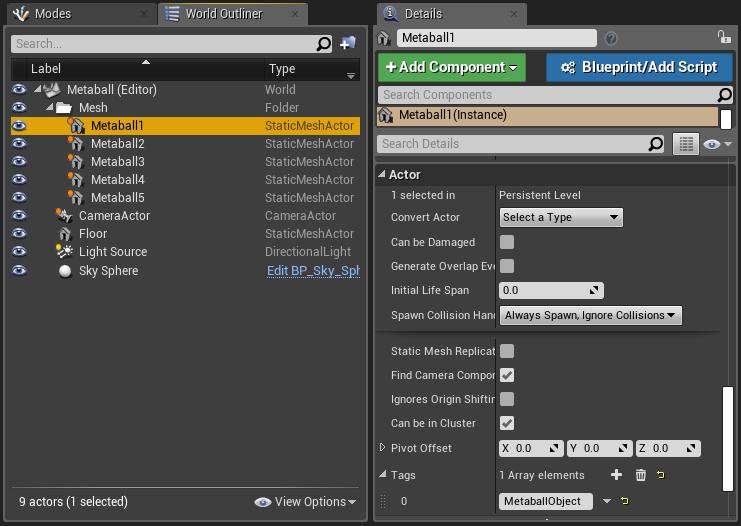Collapse the Metaball (Editor) world tree
Viewport: 741px width, 526px height.
[38, 89]
